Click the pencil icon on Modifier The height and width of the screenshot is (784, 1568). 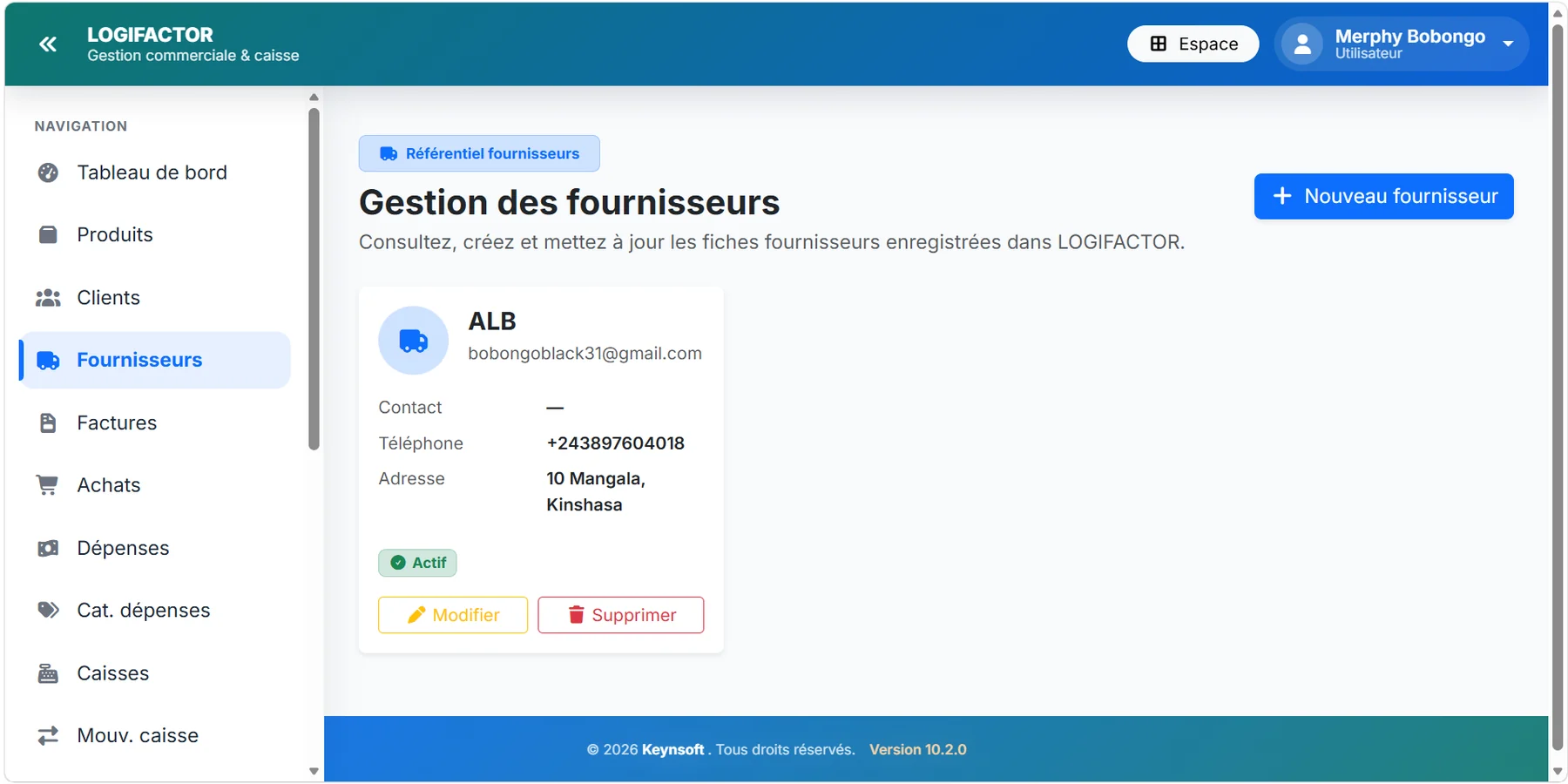click(x=416, y=615)
